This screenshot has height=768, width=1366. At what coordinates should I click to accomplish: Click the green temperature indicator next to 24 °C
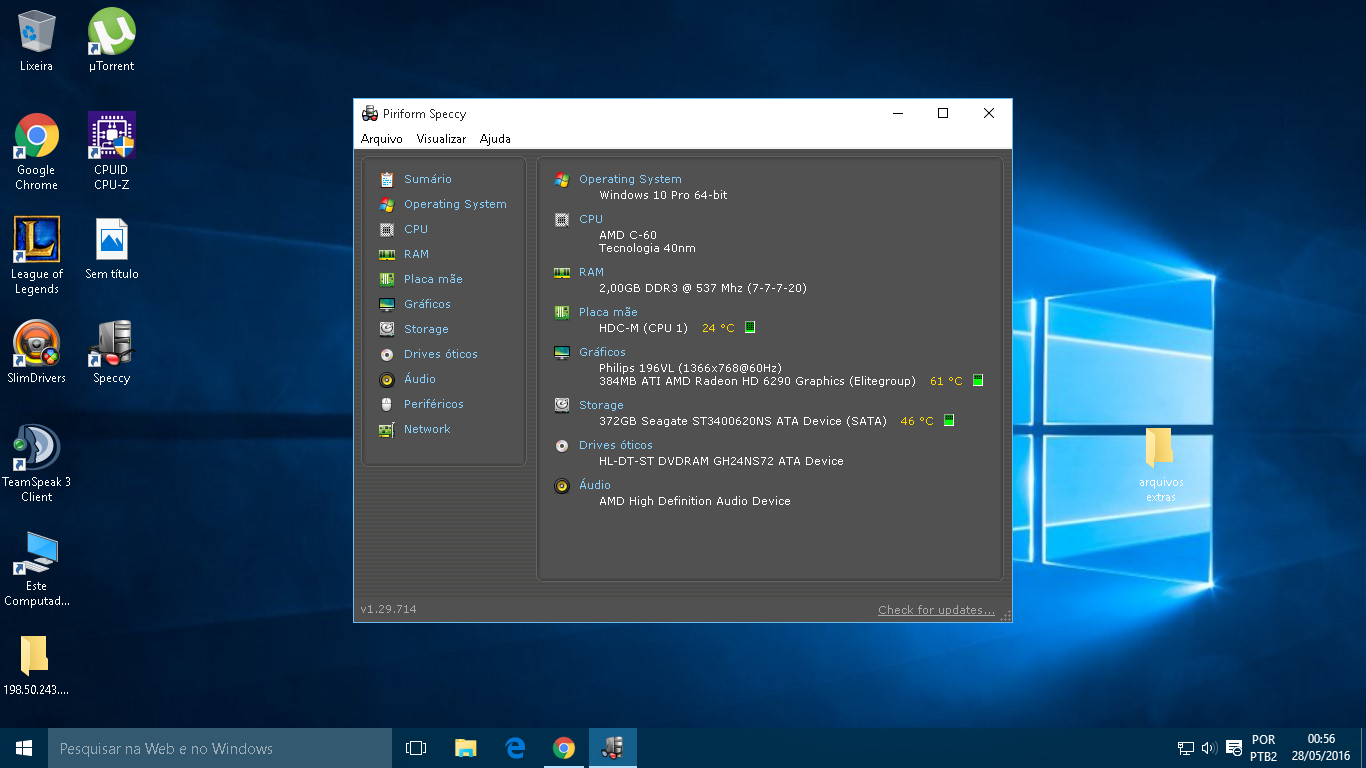point(750,327)
